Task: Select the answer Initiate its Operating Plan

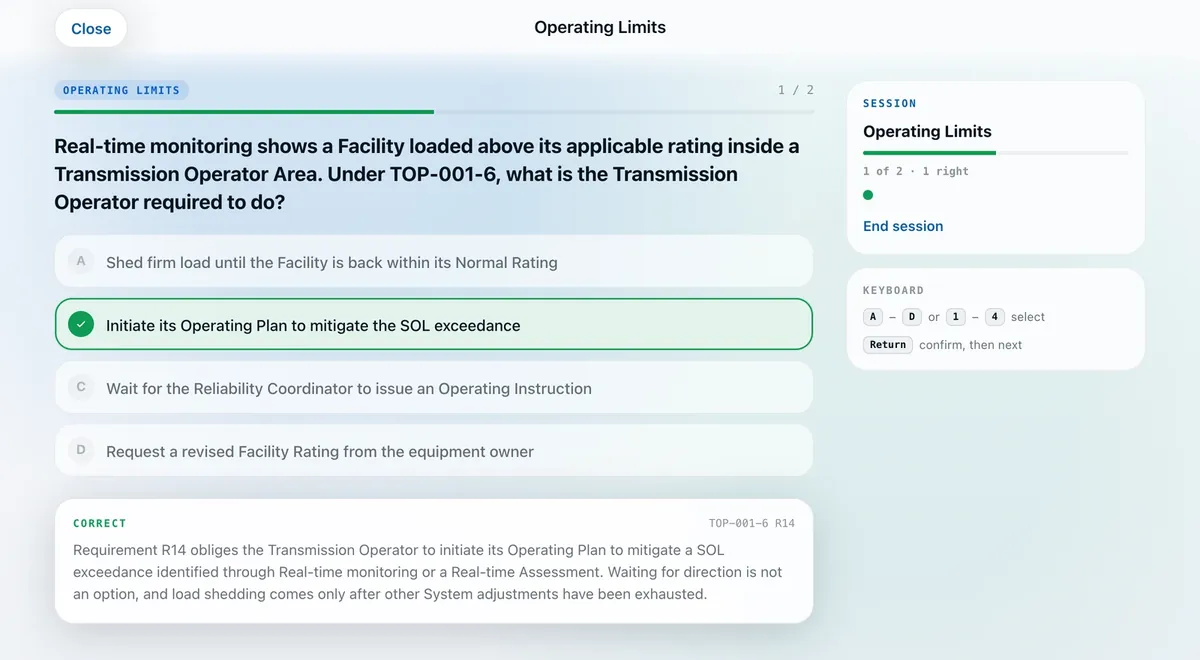Action: click(x=434, y=325)
